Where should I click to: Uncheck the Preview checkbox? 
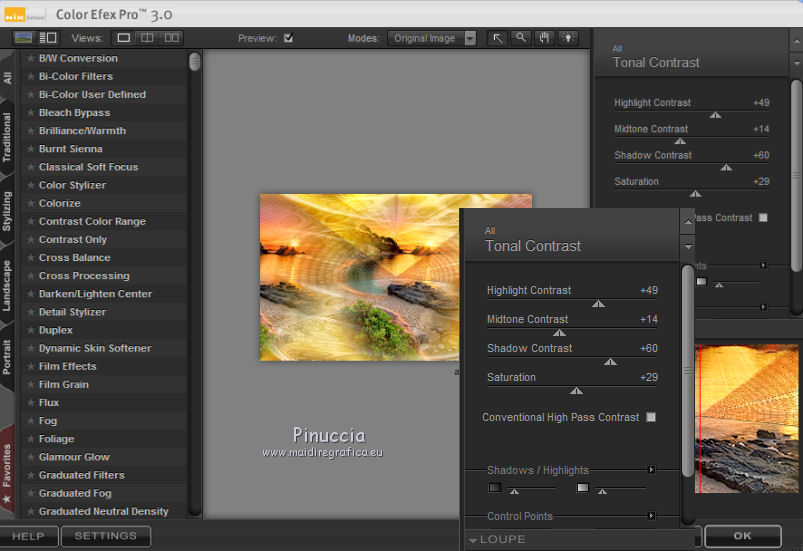288,37
